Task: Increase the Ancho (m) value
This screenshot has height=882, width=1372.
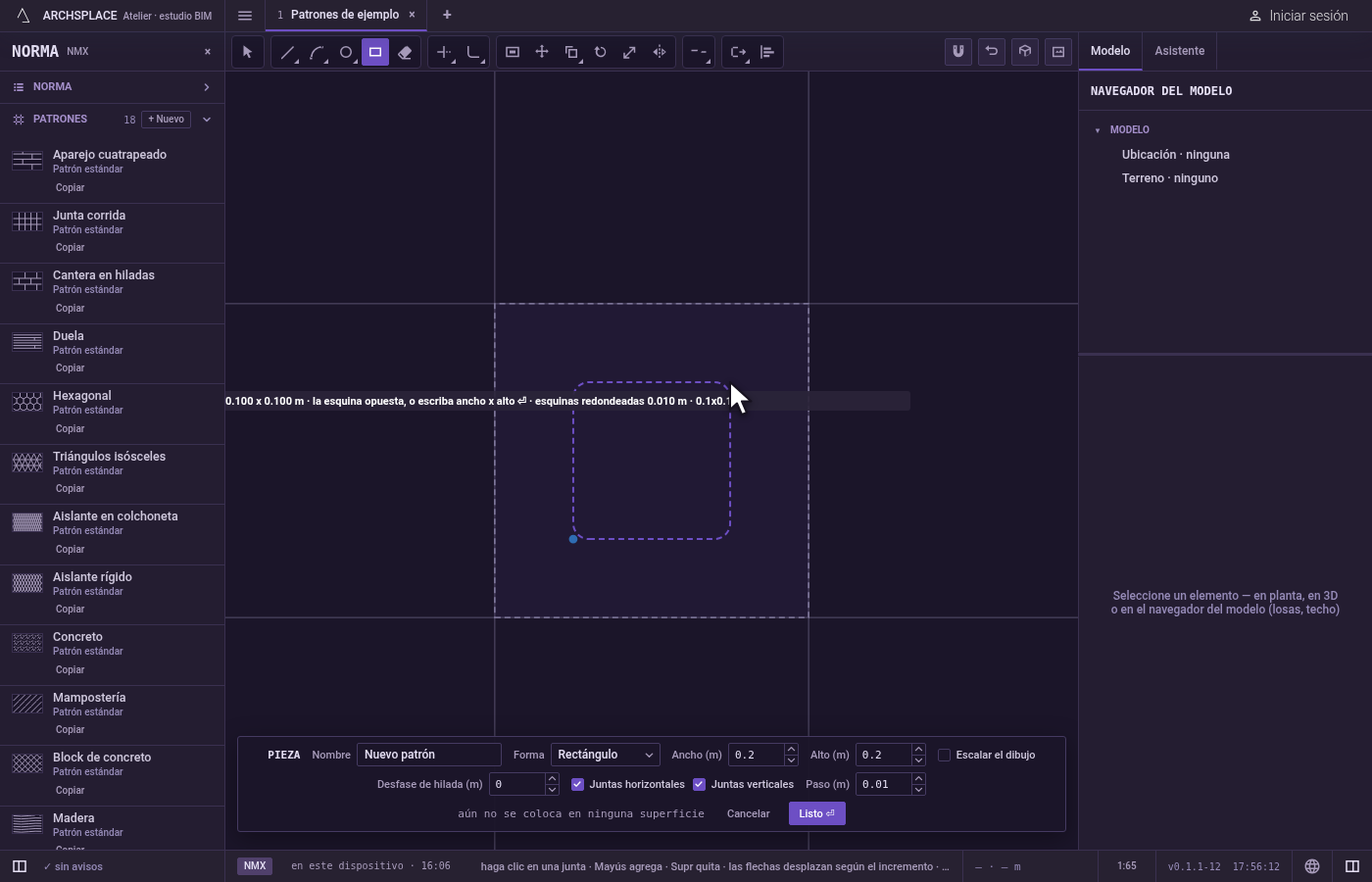Action: pos(791,750)
